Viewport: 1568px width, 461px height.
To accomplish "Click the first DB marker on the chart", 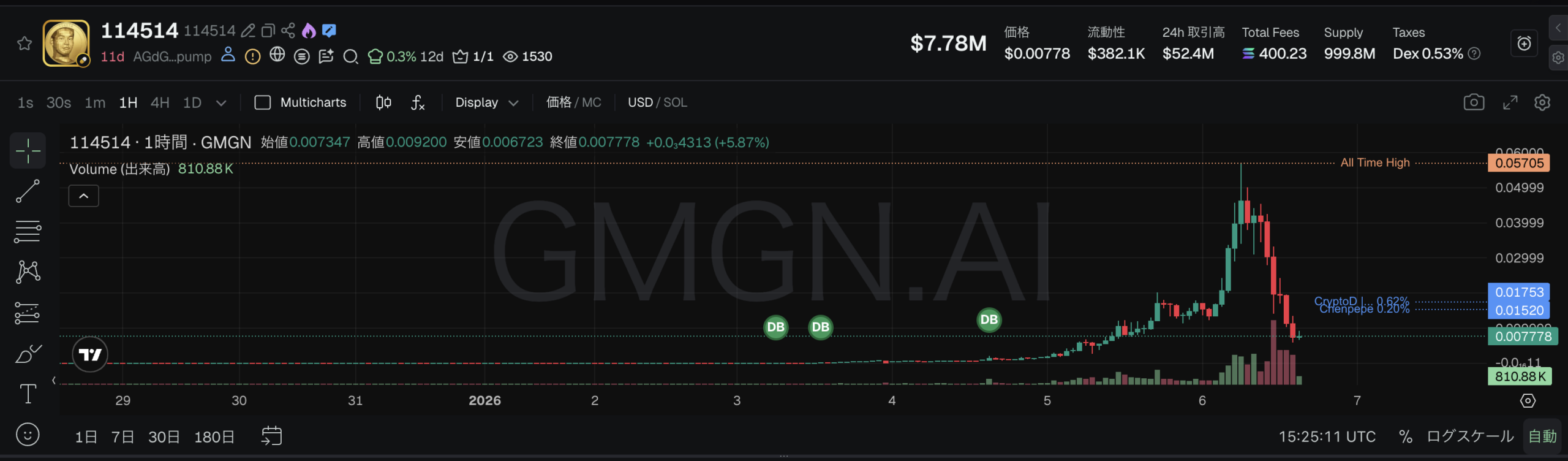I will coord(775,327).
